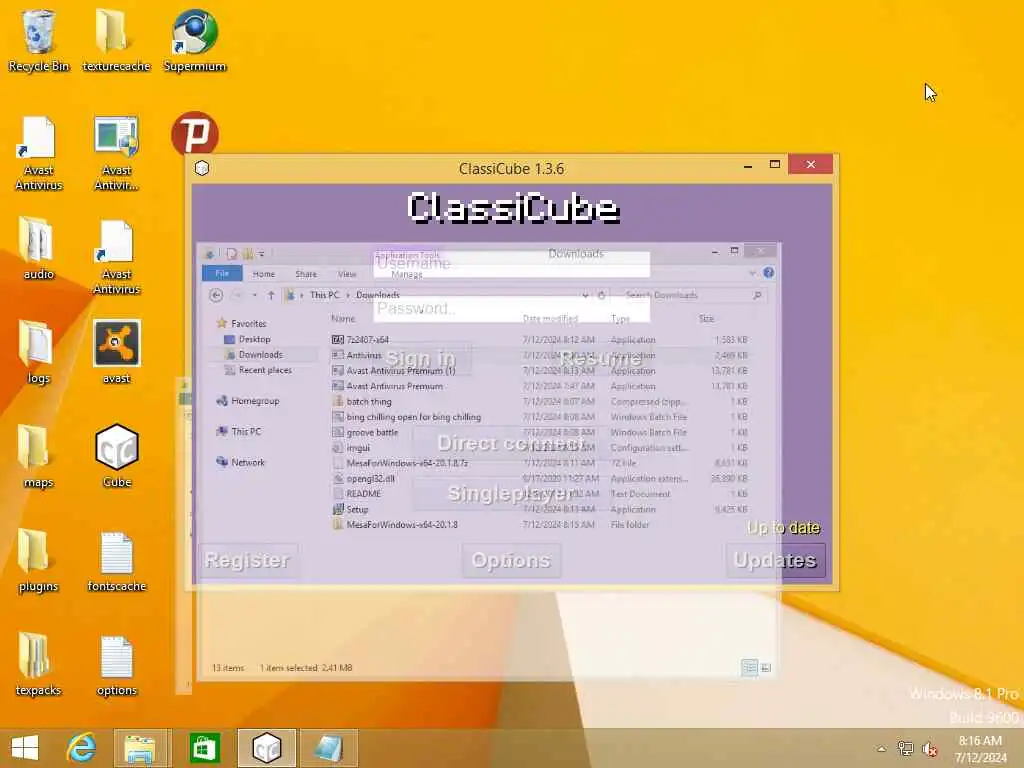Click the network icon in system tray
The height and width of the screenshot is (768, 1024).
(x=905, y=748)
